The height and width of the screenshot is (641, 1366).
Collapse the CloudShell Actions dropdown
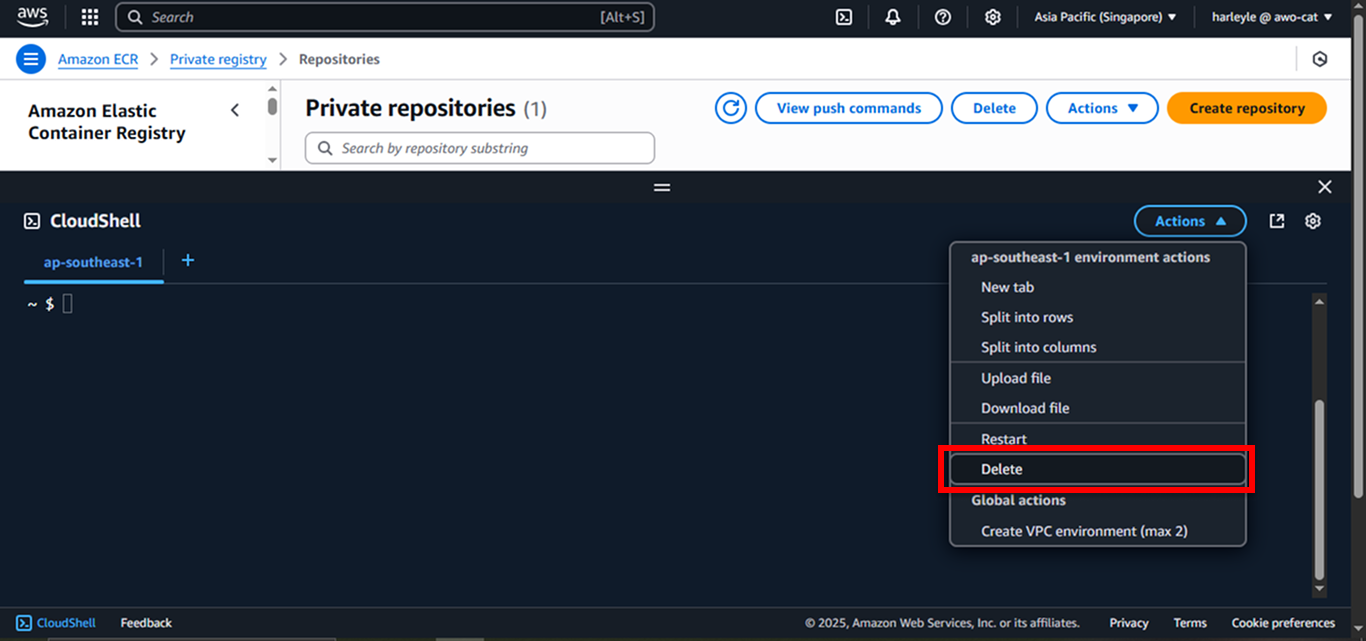[x=1190, y=221]
